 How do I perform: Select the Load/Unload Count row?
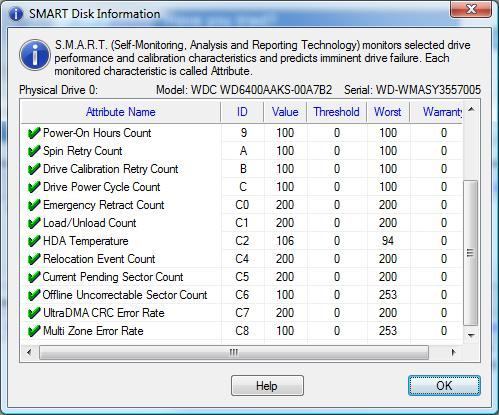coord(242,223)
